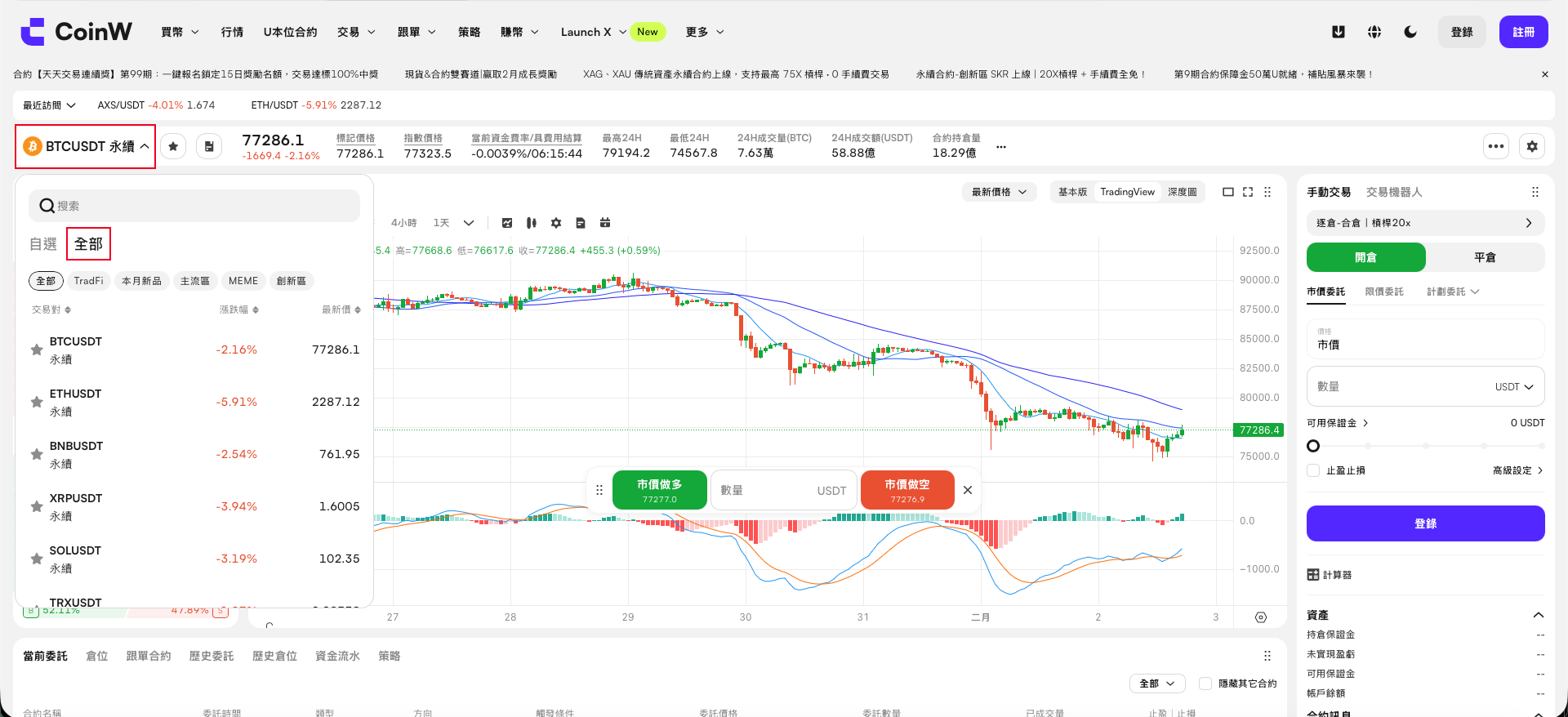Image resolution: width=1568 pixels, height=717 pixels.
Task: Open the 最近訪問 recent visits dropdown
Action: (49, 105)
